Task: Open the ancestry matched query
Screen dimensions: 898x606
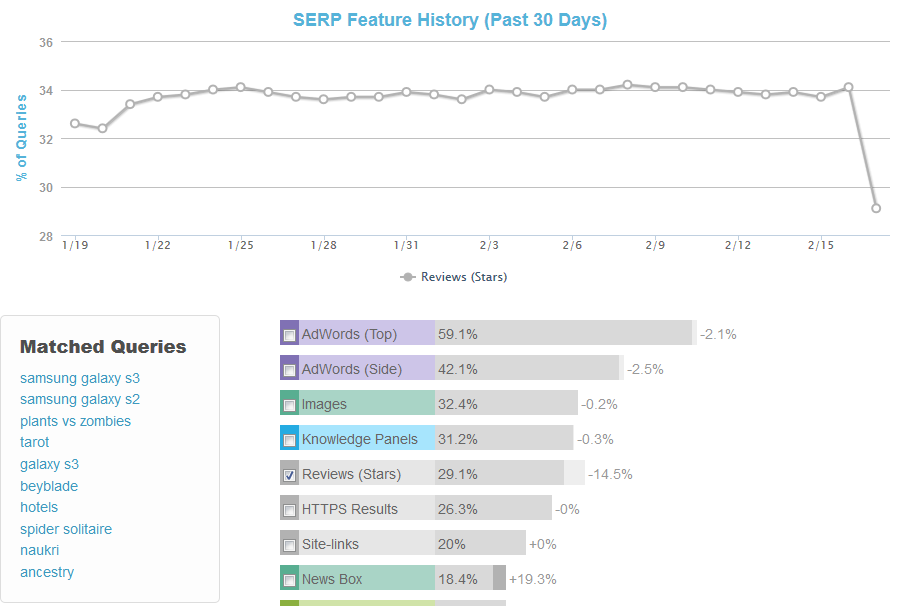Action: coord(47,572)
